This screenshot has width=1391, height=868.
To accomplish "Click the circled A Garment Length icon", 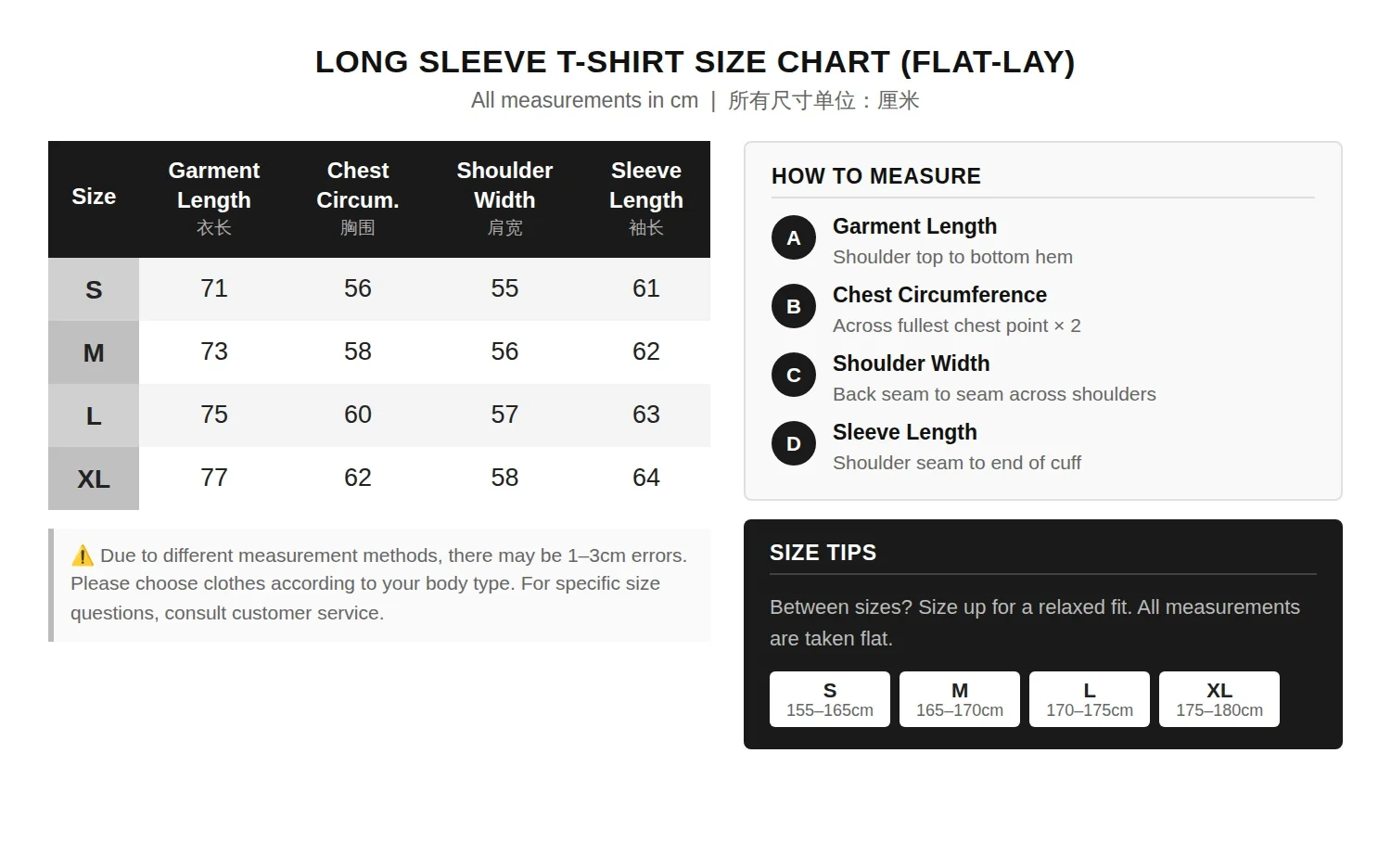I will coord(794,237).
